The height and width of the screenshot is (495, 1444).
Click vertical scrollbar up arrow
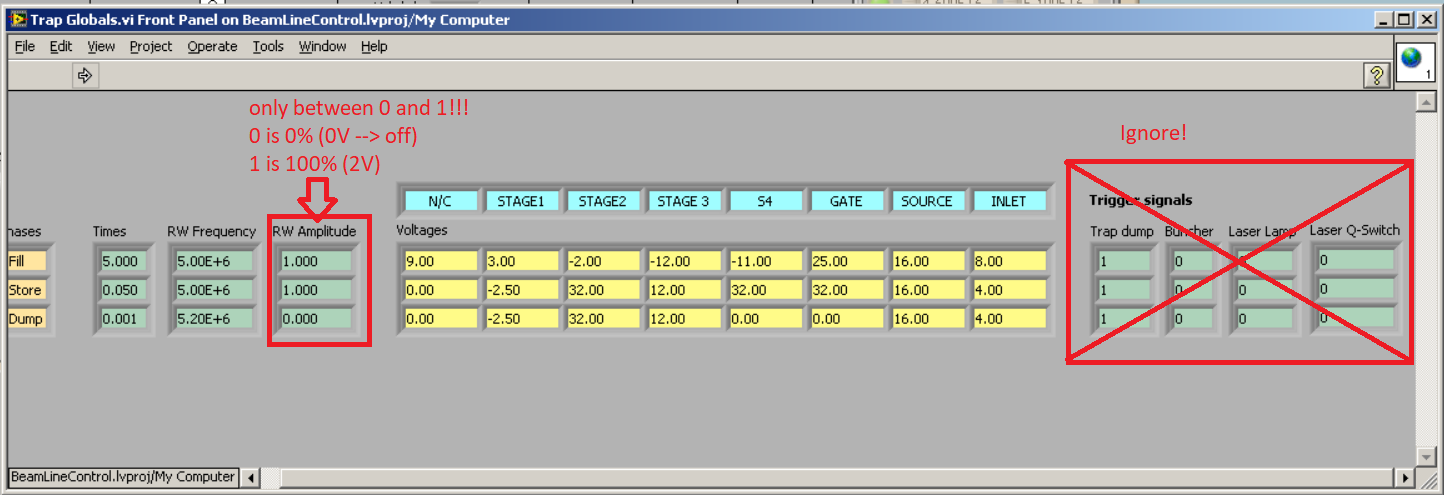point(1427,102)
